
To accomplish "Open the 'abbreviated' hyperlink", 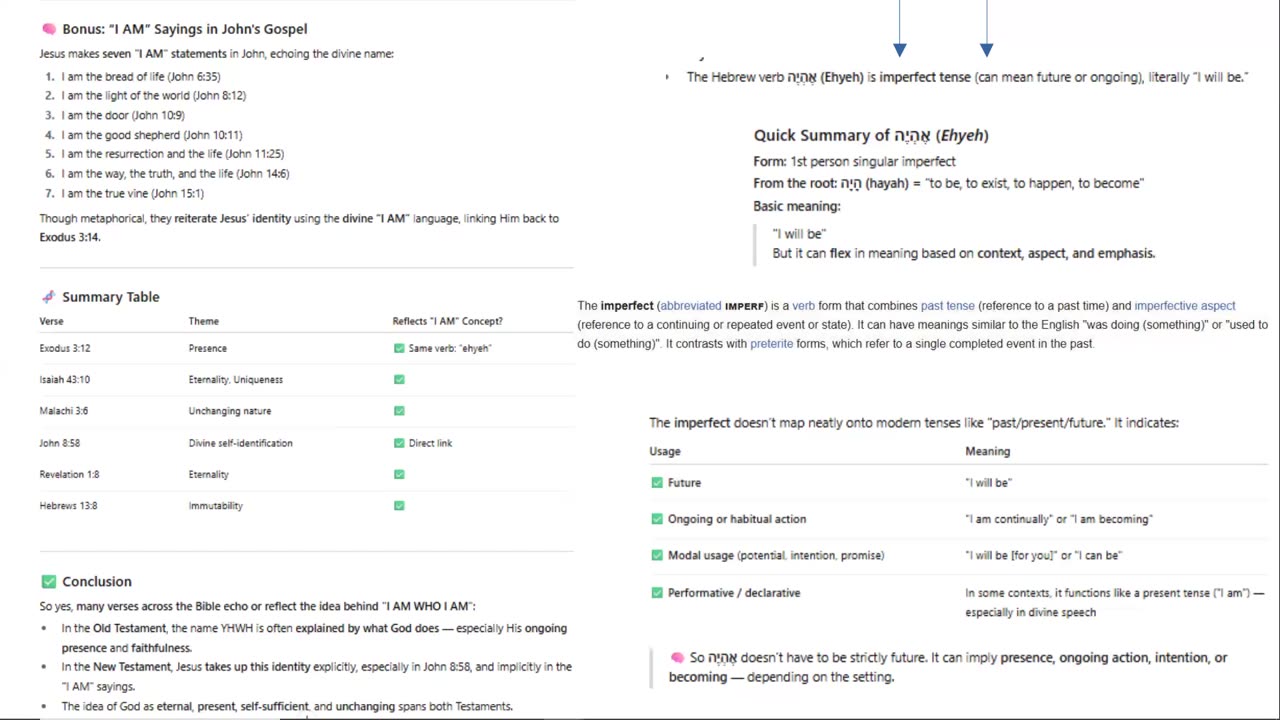I will [x=690, y=306].
